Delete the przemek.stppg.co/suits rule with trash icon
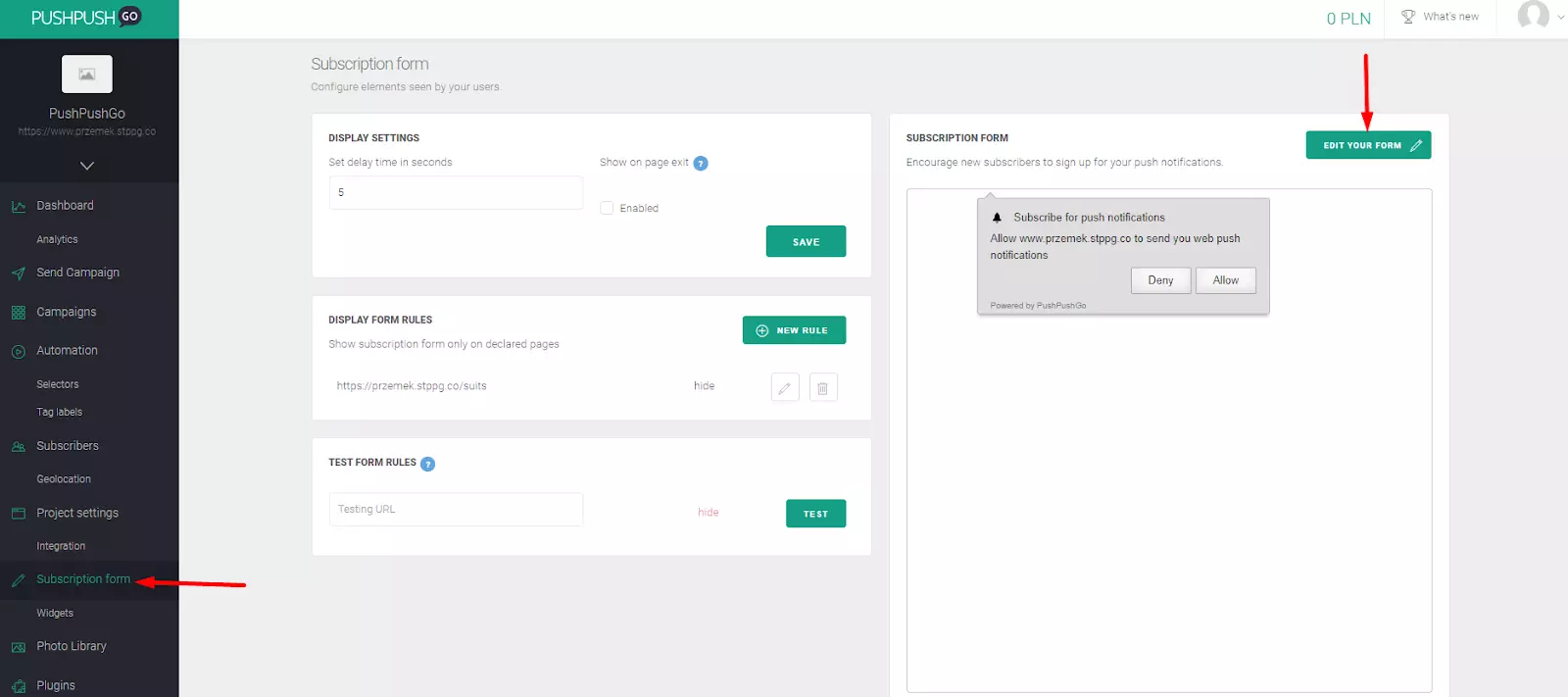The width and height of the screenshot is (1568, 697). [x=823, y=387]
